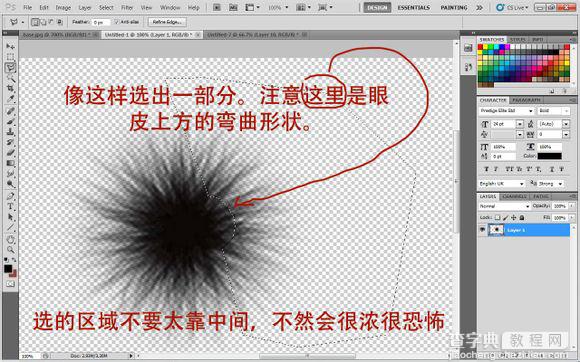Open the font style Bold dropdown

[553, 111]
